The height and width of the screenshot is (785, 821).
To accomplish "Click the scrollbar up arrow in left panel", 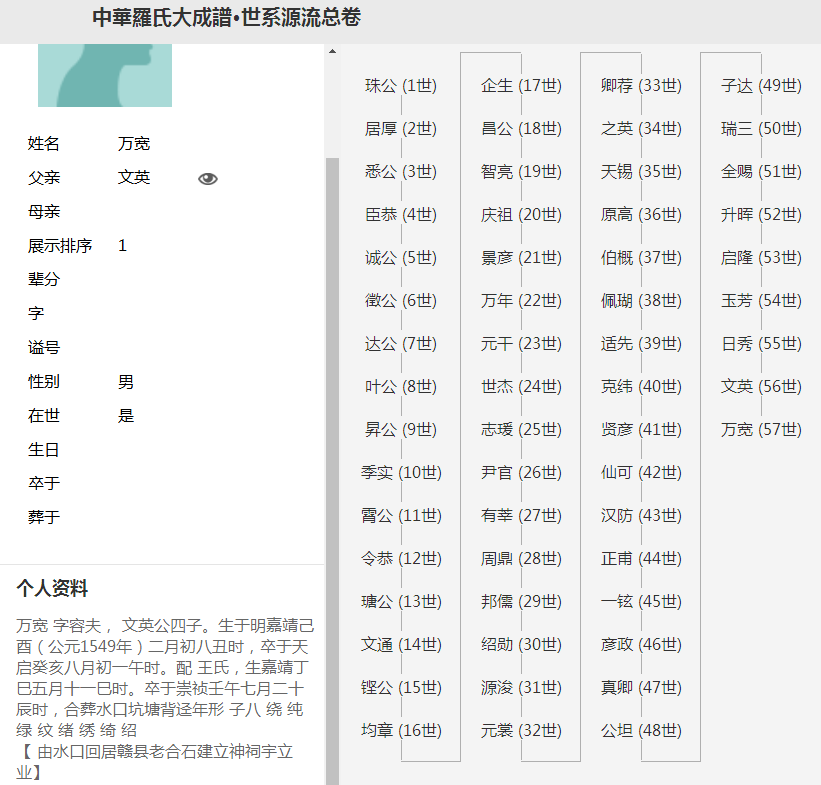I will pyautogui.click(x=332, y=51).
